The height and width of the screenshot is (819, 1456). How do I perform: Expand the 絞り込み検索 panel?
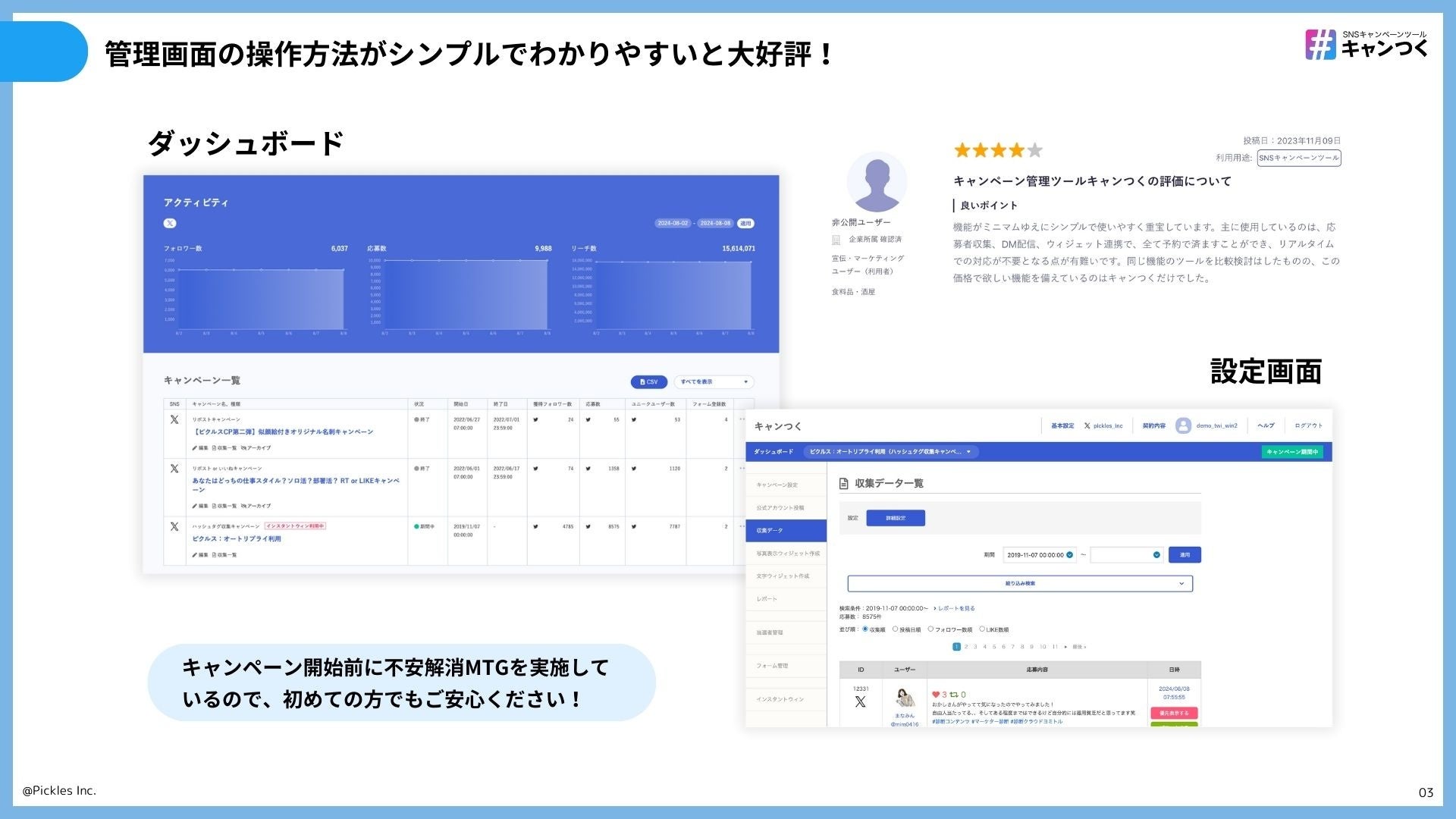(1019, 584)
